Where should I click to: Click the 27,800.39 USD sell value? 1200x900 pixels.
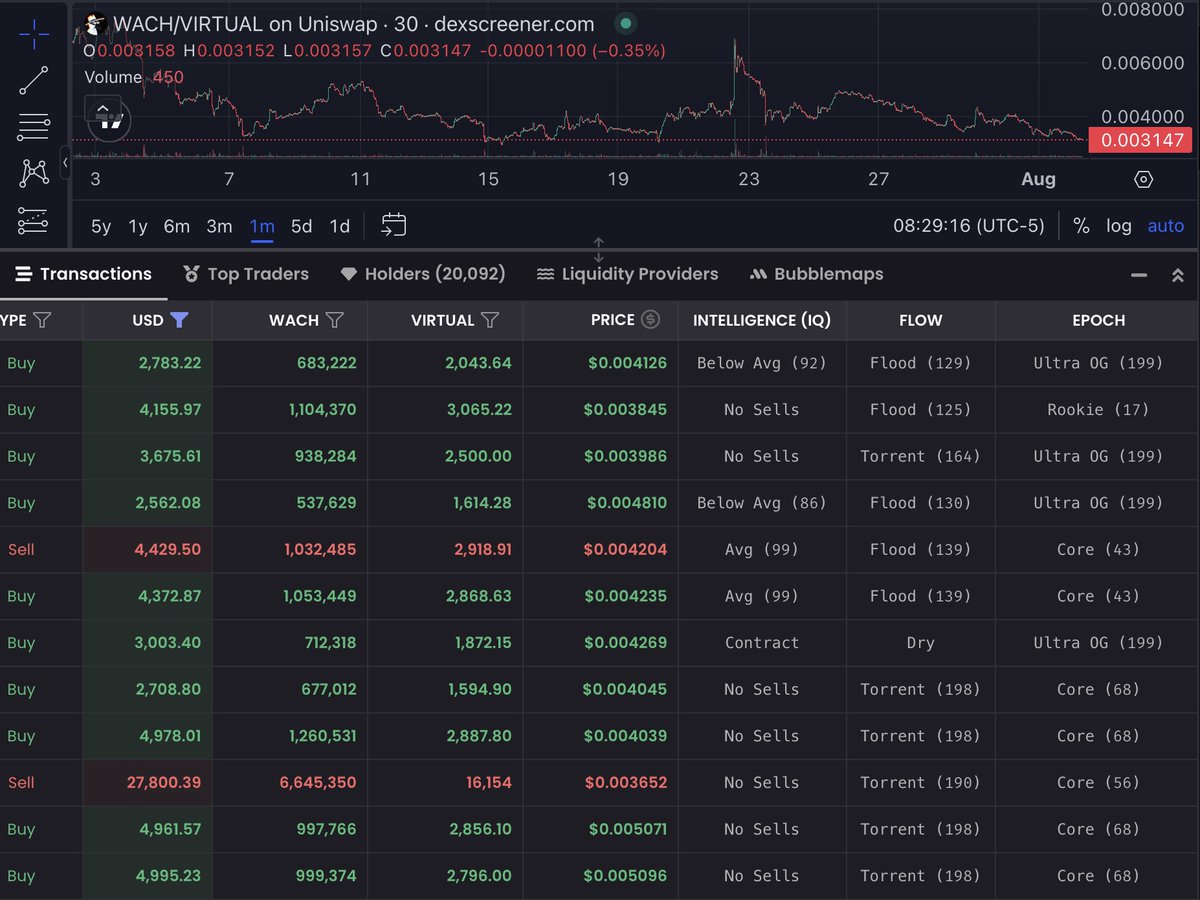[164, 782]
